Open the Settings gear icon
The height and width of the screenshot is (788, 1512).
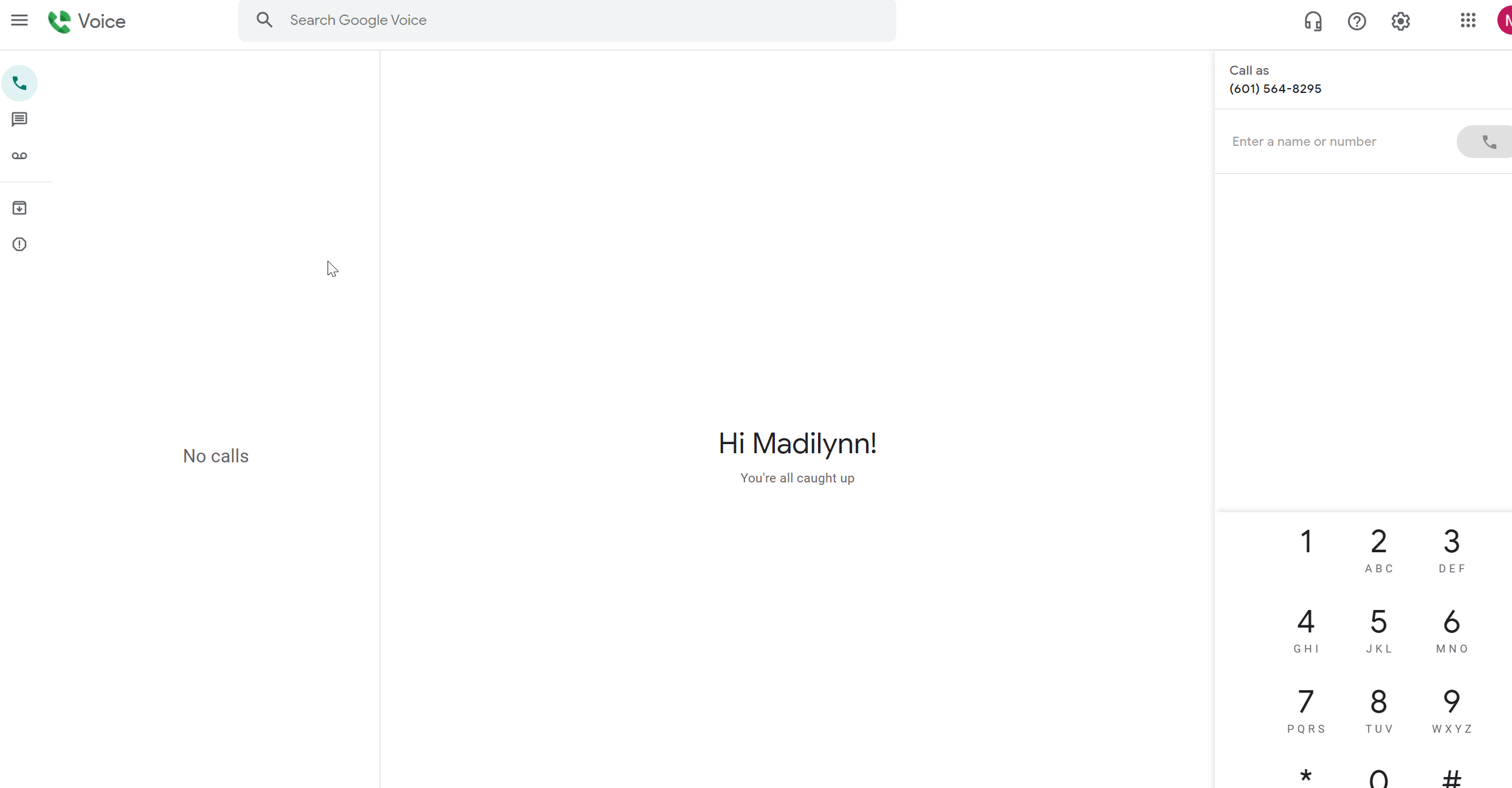coord(1400,21)
